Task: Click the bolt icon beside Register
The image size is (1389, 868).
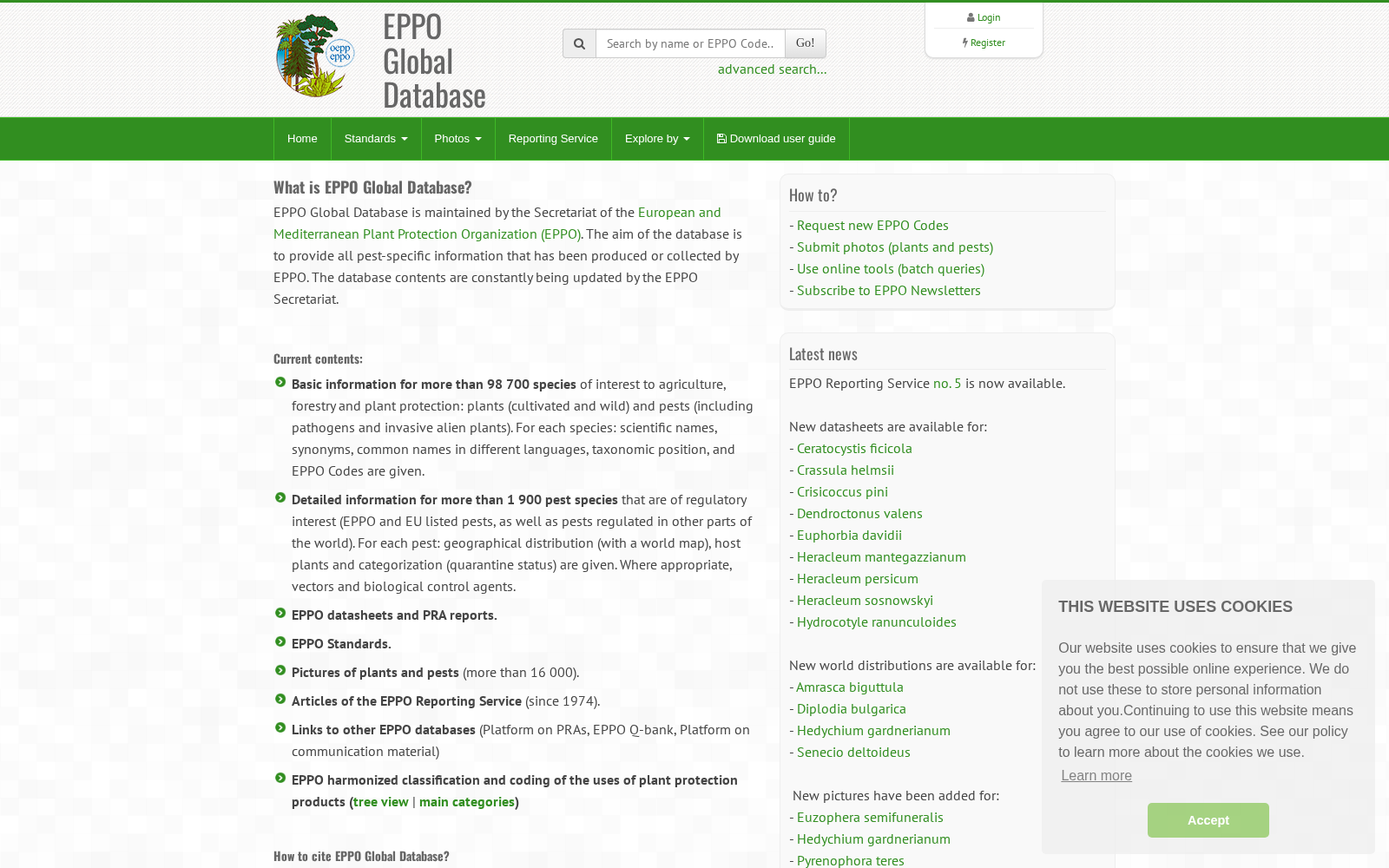Action: click(x=964, y=43)
